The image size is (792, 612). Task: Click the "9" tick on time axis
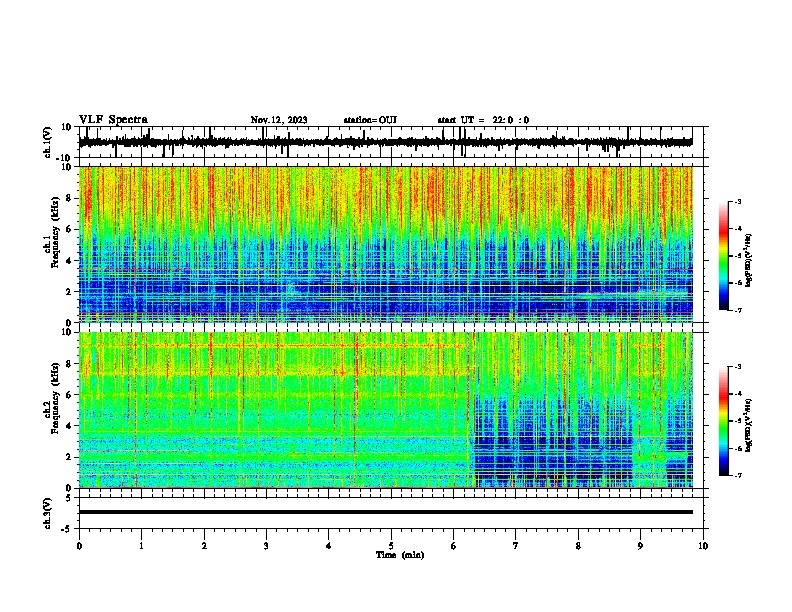point(640,546)
